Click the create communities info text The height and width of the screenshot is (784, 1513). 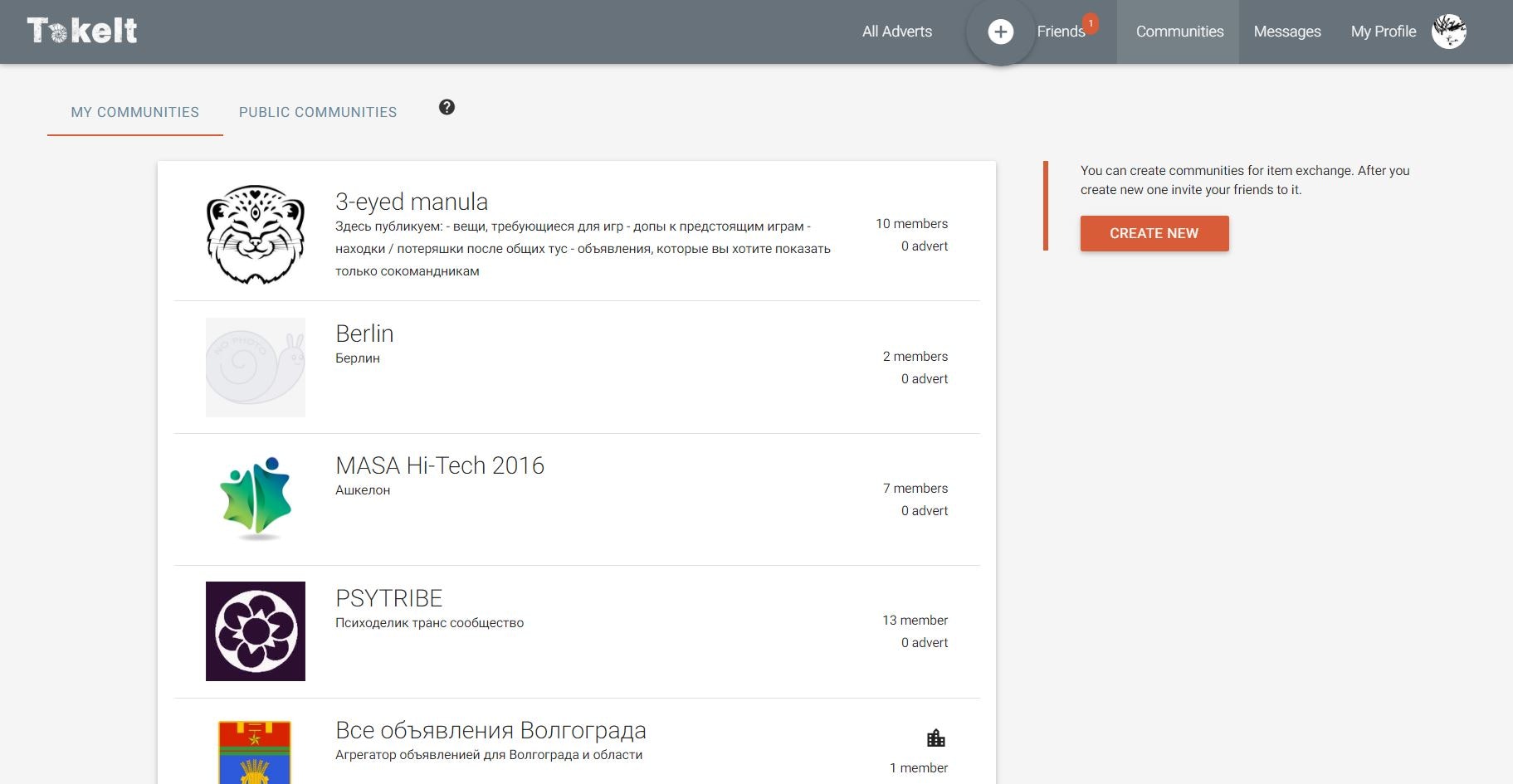point(1245,180)
